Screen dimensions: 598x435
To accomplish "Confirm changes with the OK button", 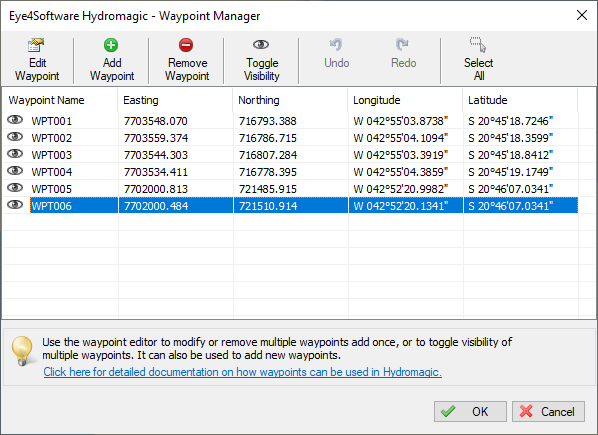I will pyautogui.click(x=470, y=412).
